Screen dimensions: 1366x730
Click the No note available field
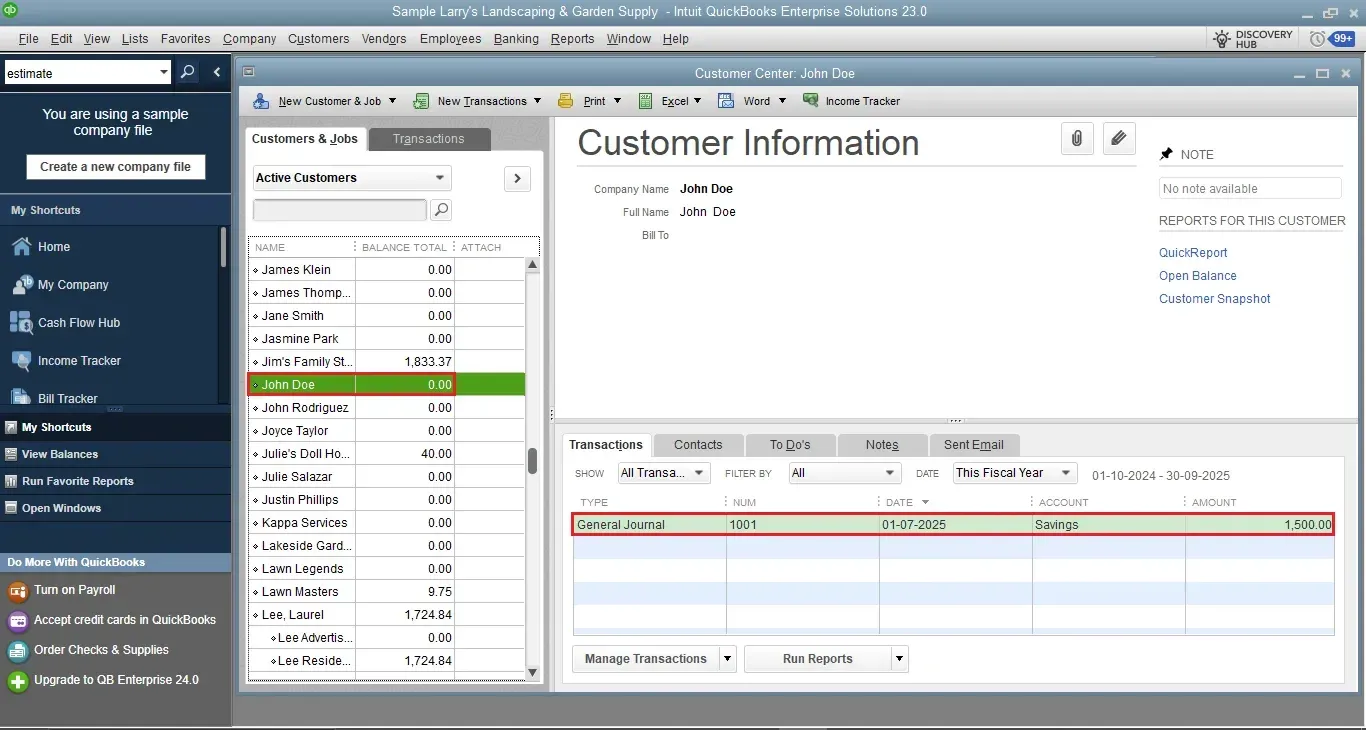[1250, 189]
